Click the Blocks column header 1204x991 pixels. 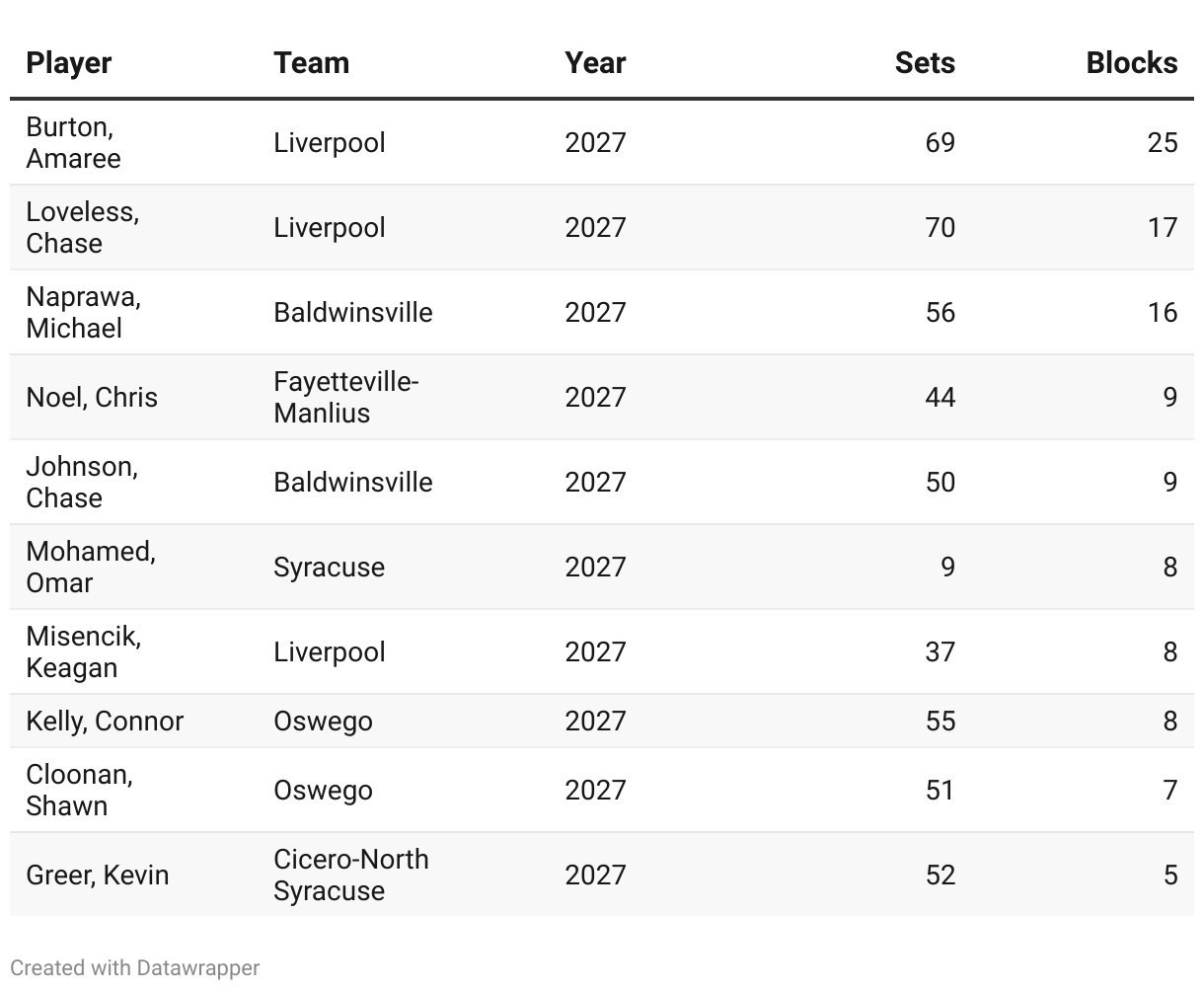1131,63
